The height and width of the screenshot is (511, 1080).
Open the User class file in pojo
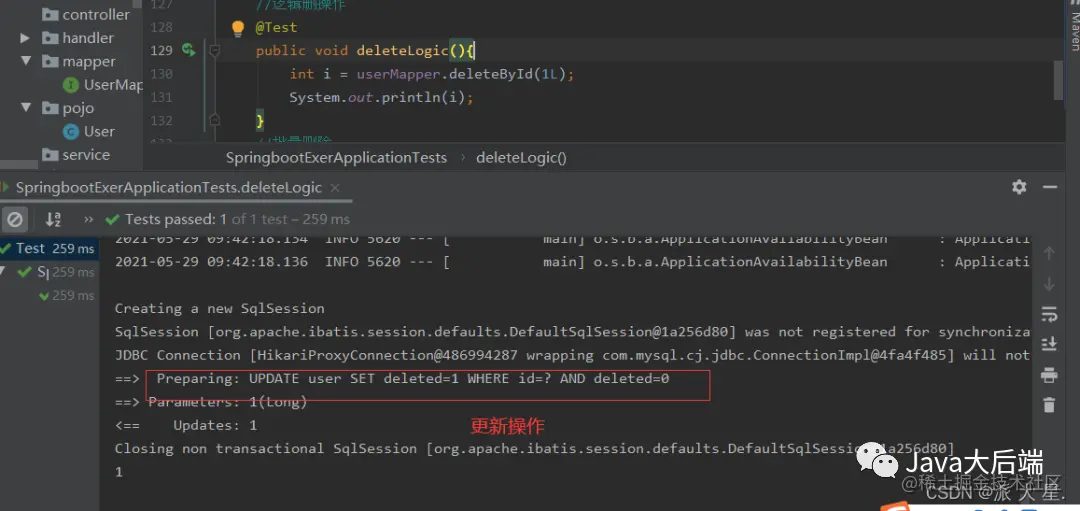pyautogui.click(x=89, y=132)
